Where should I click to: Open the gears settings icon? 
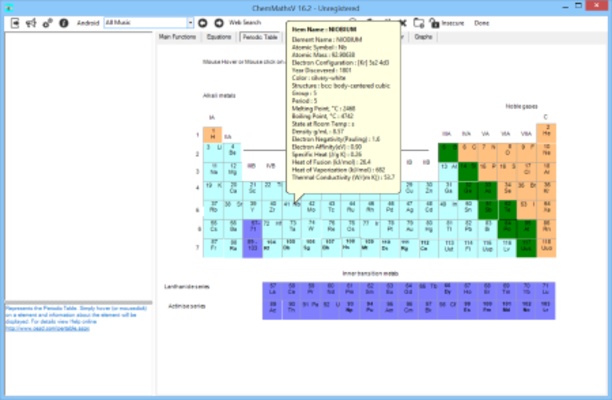(x=48, y=23)
